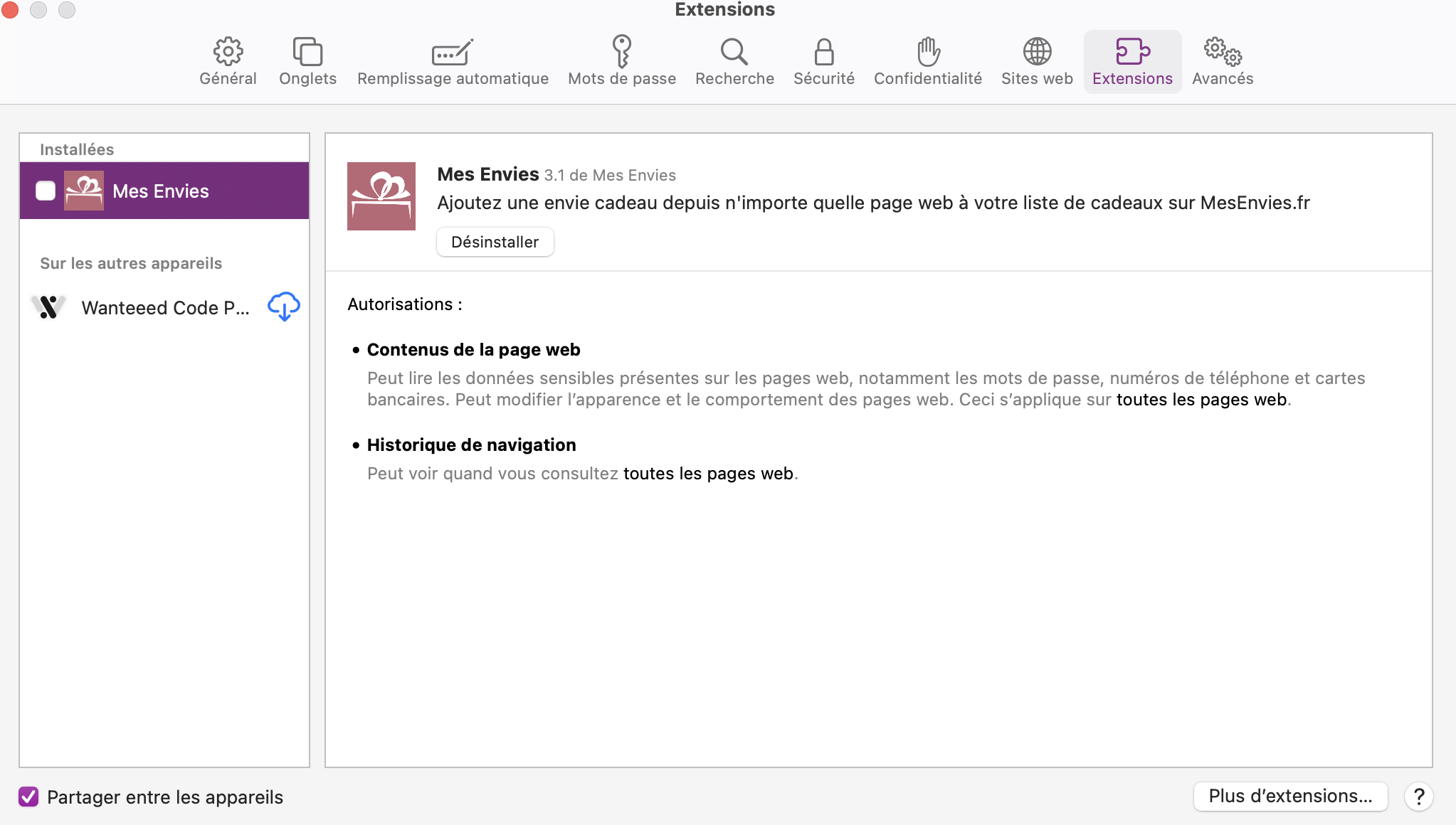
Task: Click the Plus d'extensions… button
Action: click(1290, 796)
